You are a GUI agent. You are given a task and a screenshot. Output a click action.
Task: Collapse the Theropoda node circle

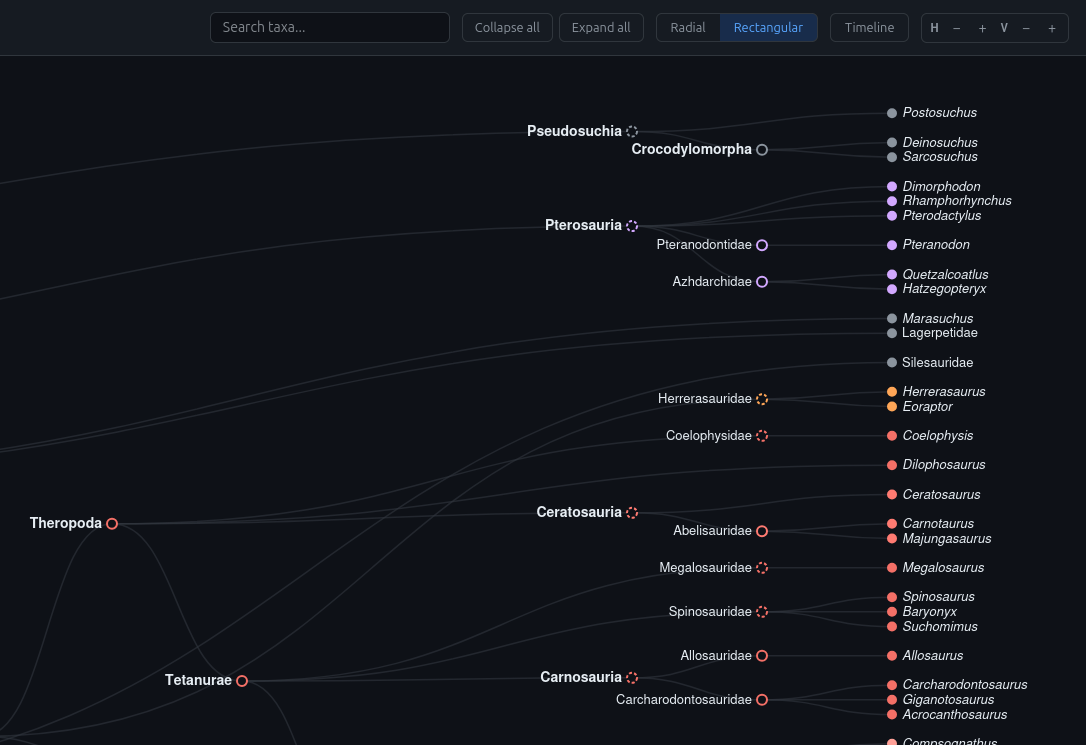pyautogui.click(x=112, y=524)
